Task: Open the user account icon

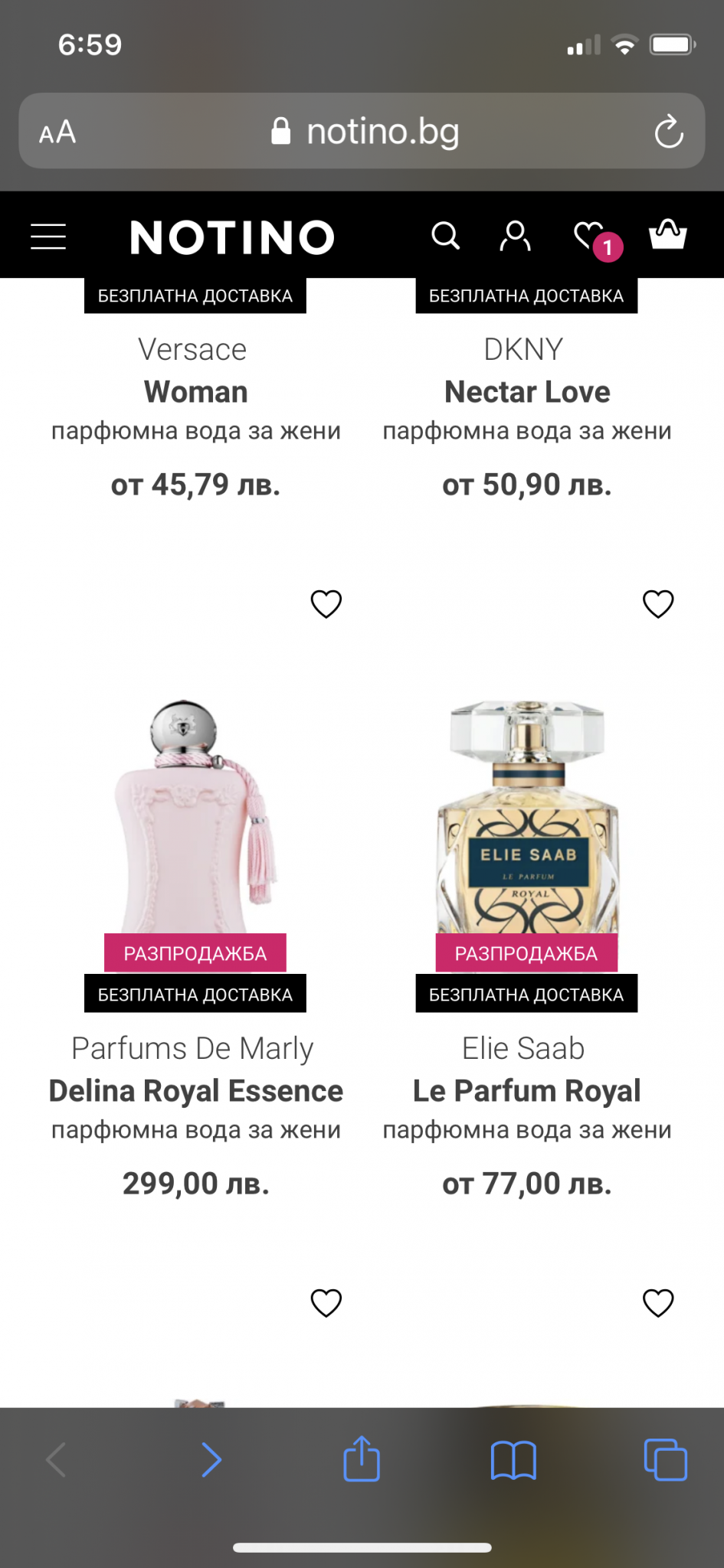Action: coord(515,236)
